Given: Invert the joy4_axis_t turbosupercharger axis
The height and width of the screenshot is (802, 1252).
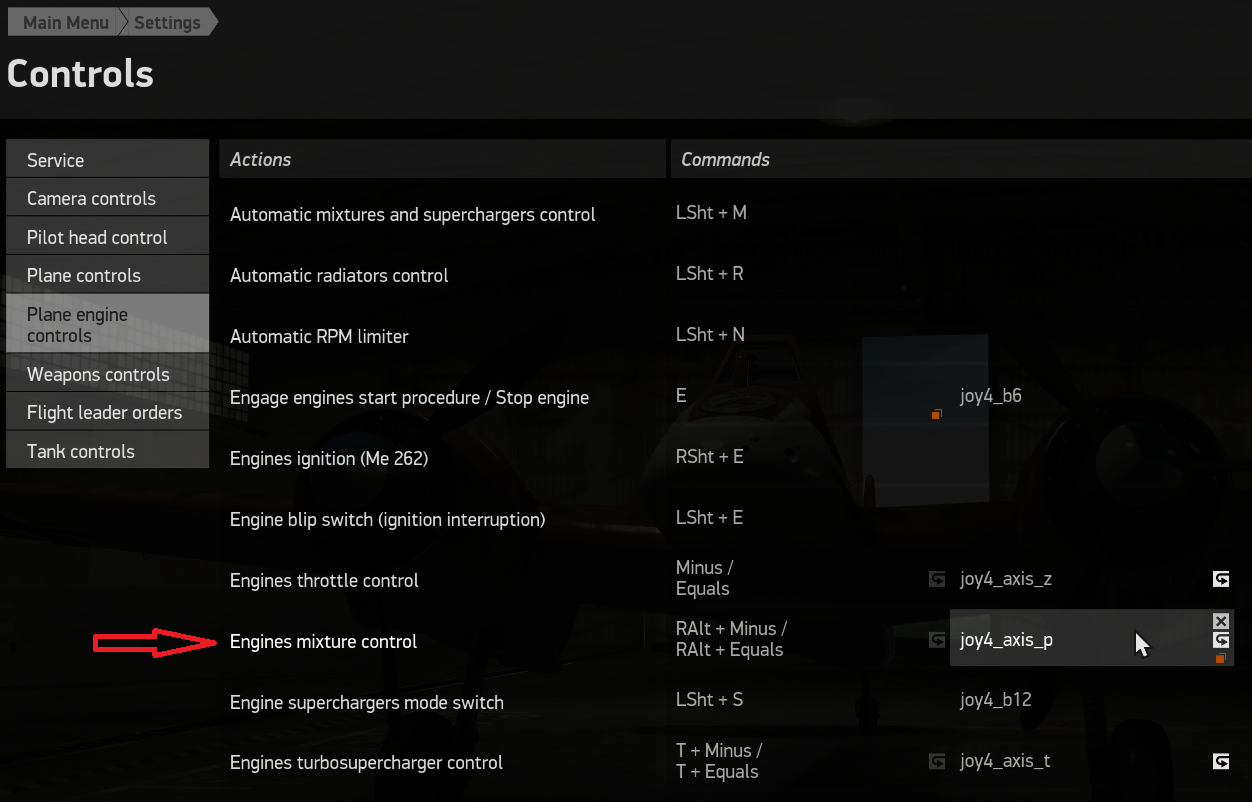Looking at the screenshot, I should pos(1220,762).
